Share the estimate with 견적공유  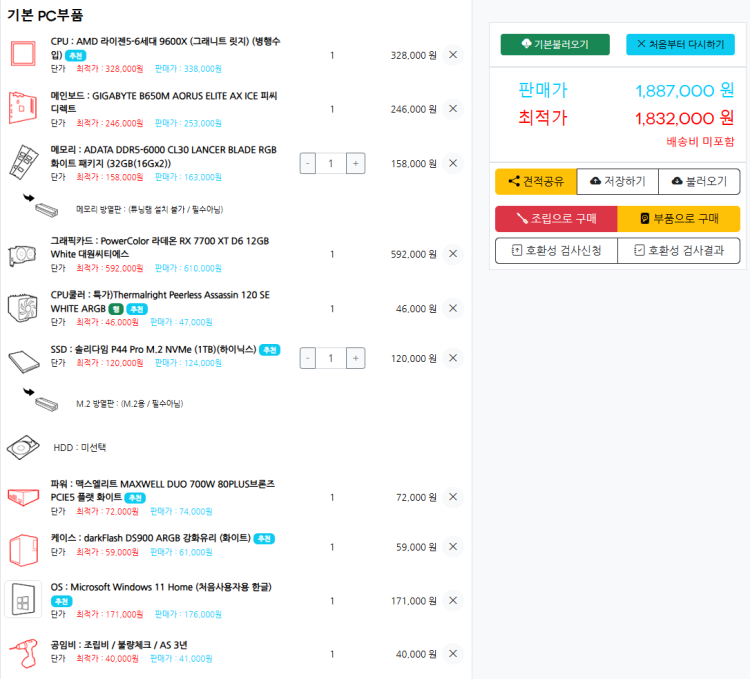[535, 181]
